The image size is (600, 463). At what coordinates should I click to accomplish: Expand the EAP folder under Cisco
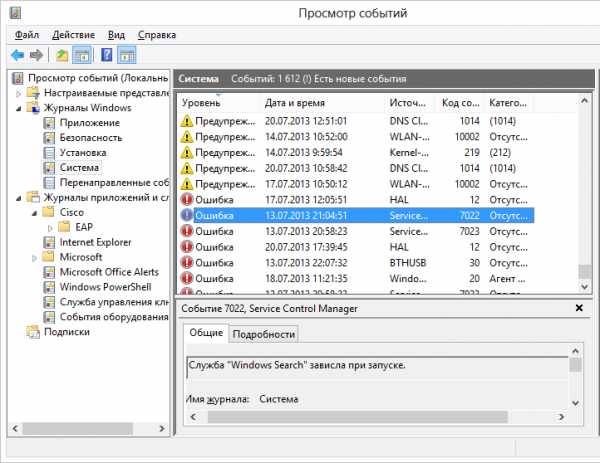pyautogui.click(x=51, y=227)
